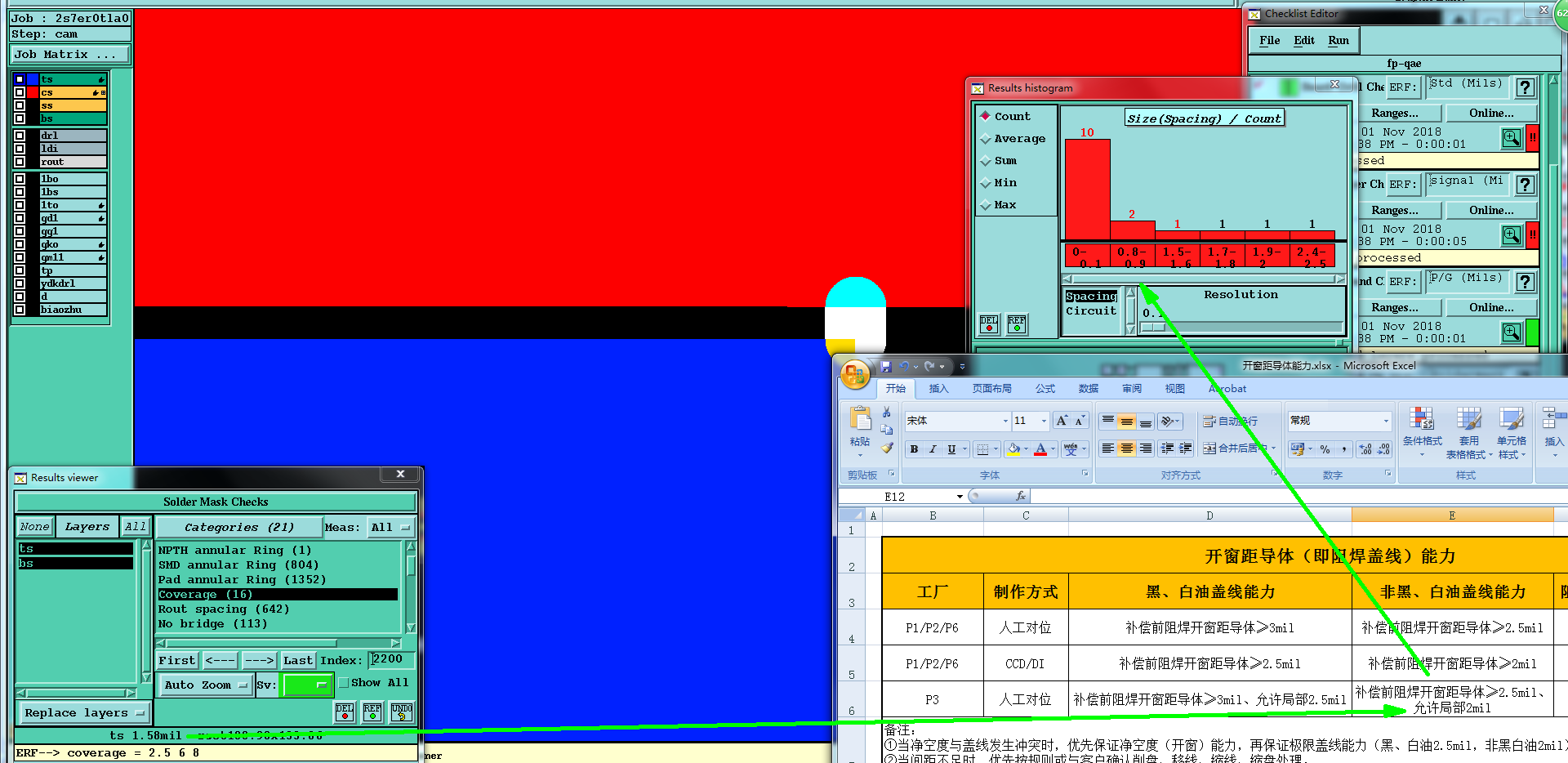The height and width of the screenshot is (763, 1568).
Task: Click the REF icon in Results viewer
Action: [x=372, y=712]
